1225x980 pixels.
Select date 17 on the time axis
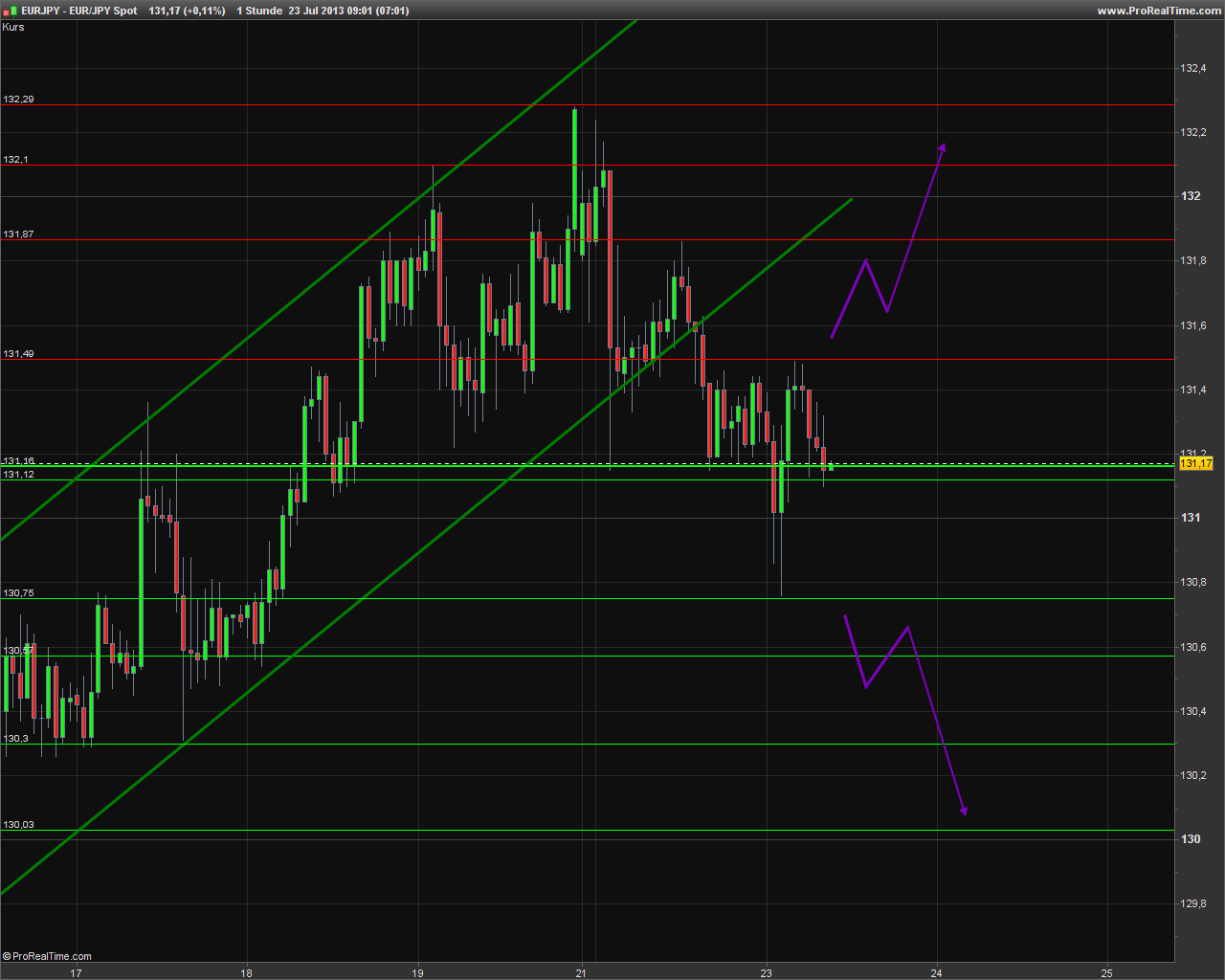tap(76, 972)
